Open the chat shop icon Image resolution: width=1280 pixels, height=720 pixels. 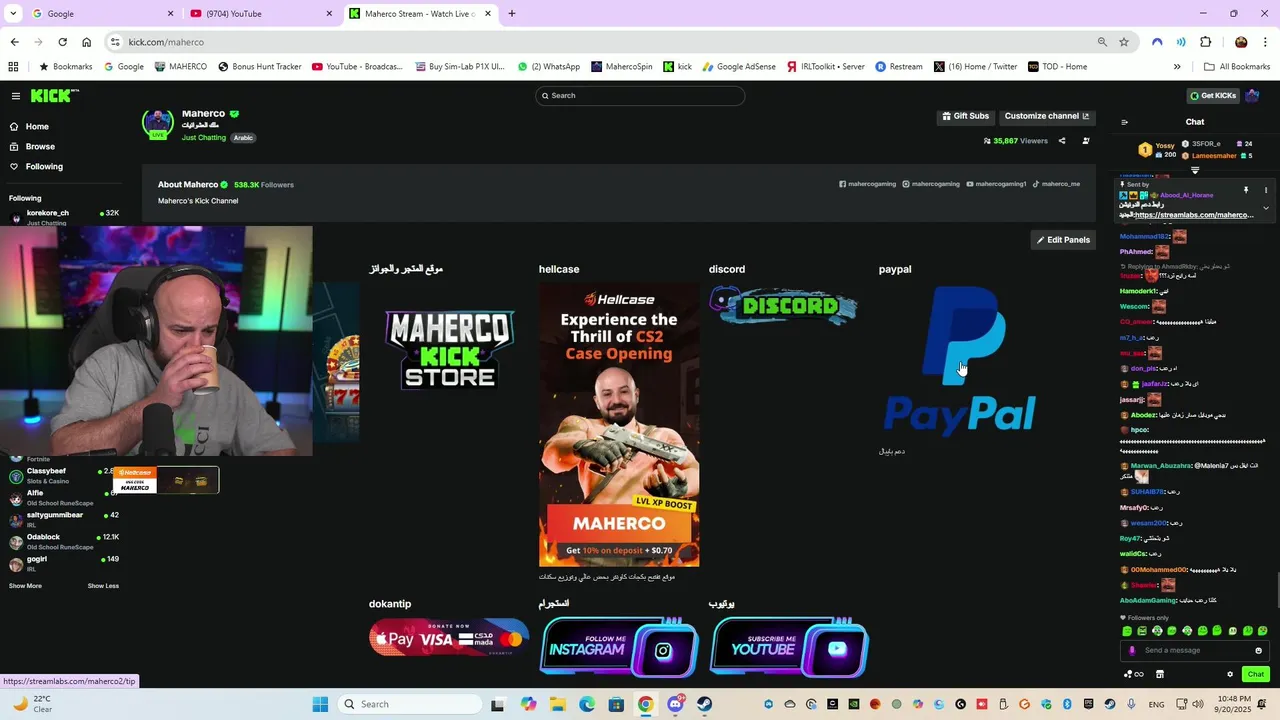(1160, 674)
